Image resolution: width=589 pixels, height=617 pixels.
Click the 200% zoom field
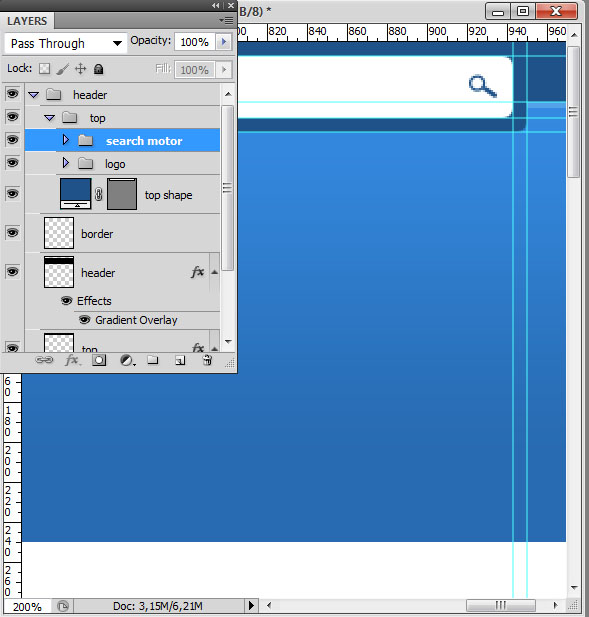(x=27, y=606)
